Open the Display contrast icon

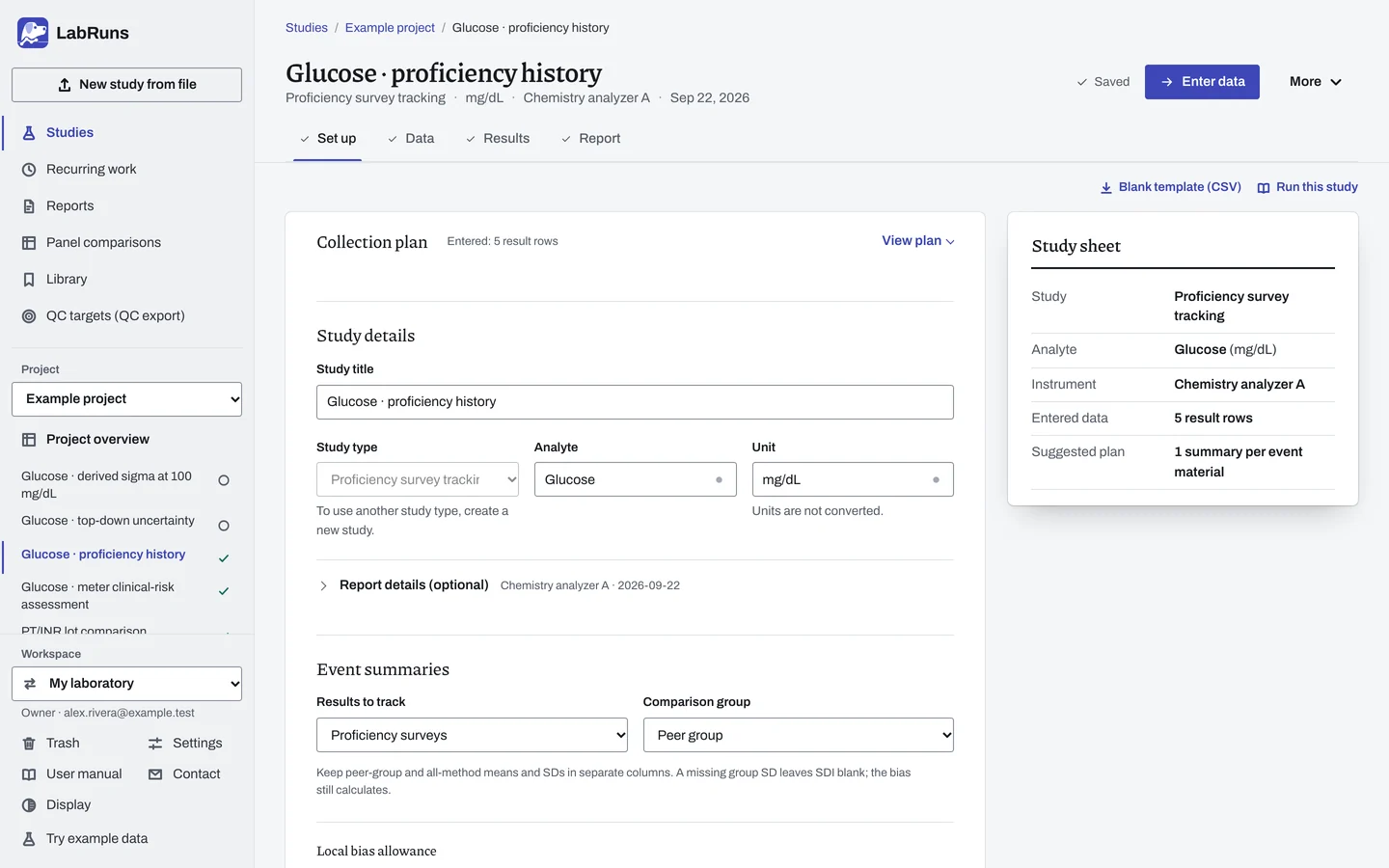(29, 805)
